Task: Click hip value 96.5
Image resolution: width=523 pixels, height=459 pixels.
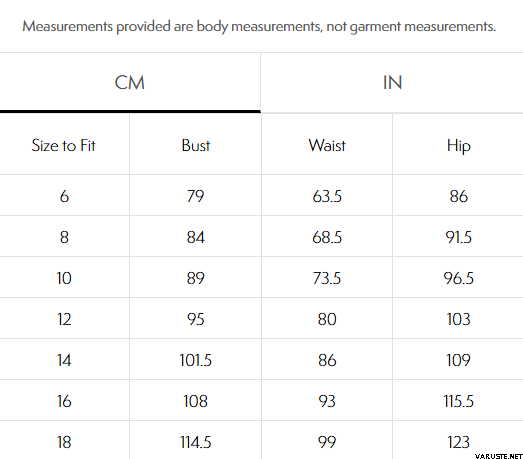Action: (459, 278)
